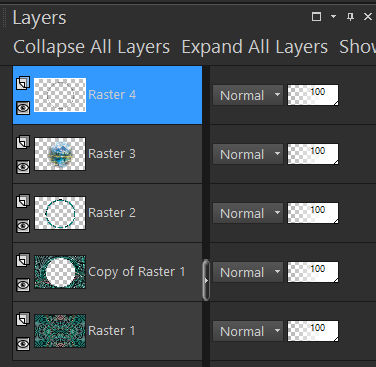The image size is (376, 367).
Task: Select the Raster 3 layer name
Action: [x=112, y=154]
